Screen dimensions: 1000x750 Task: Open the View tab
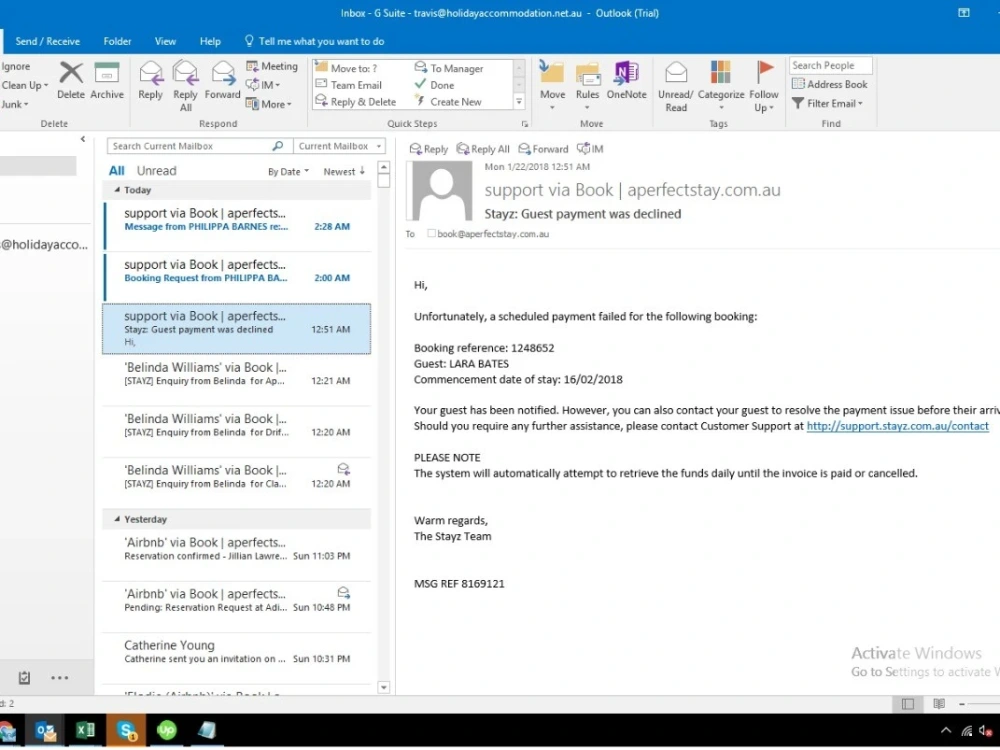[165, 41]
